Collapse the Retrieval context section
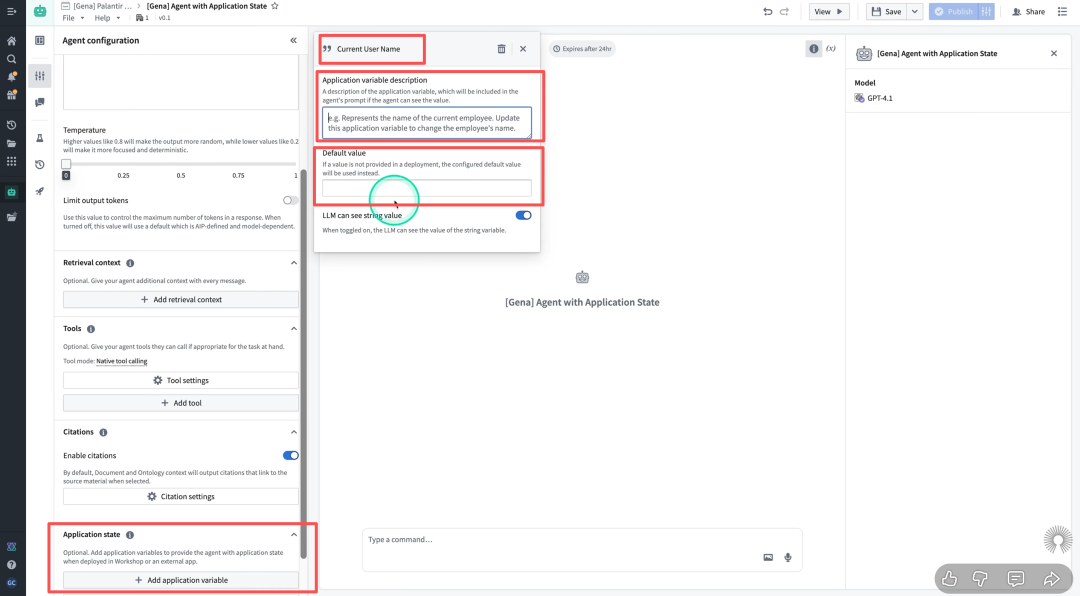Image resolution: width=1080 pixels, height=596 pixels. [x=294, y=263]
